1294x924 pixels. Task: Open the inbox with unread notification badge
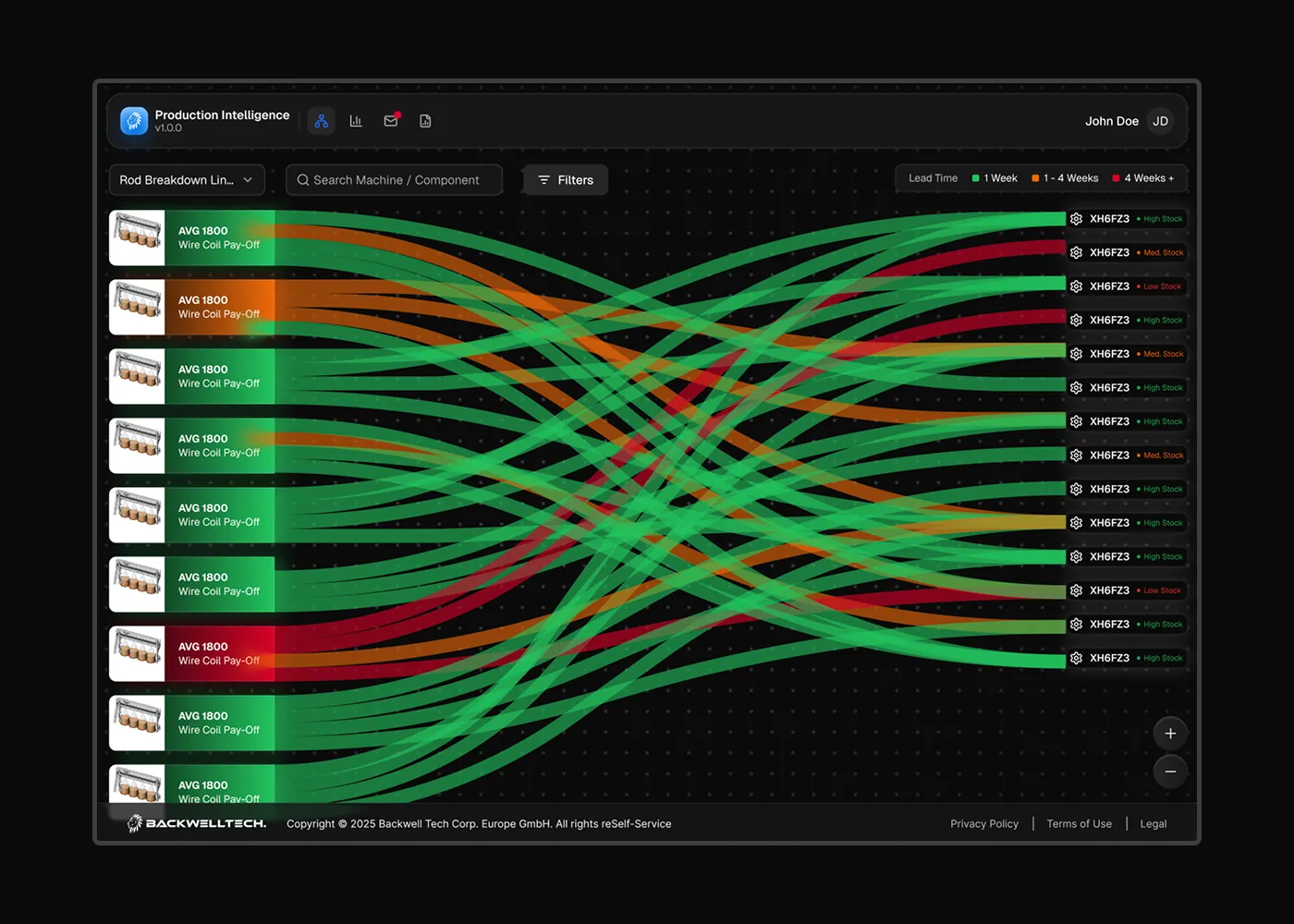point(391,120)
